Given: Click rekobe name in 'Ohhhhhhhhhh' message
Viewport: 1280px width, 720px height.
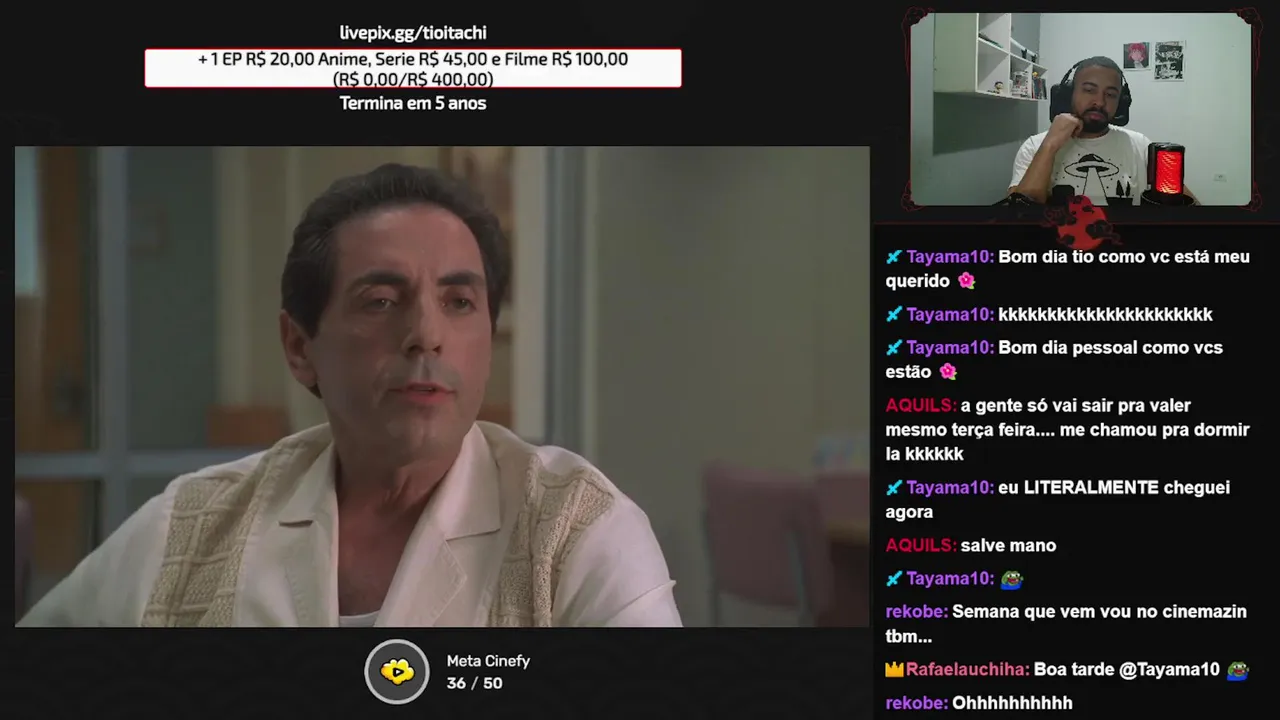Looking at the screenshot, I should [x=916, y=703].
